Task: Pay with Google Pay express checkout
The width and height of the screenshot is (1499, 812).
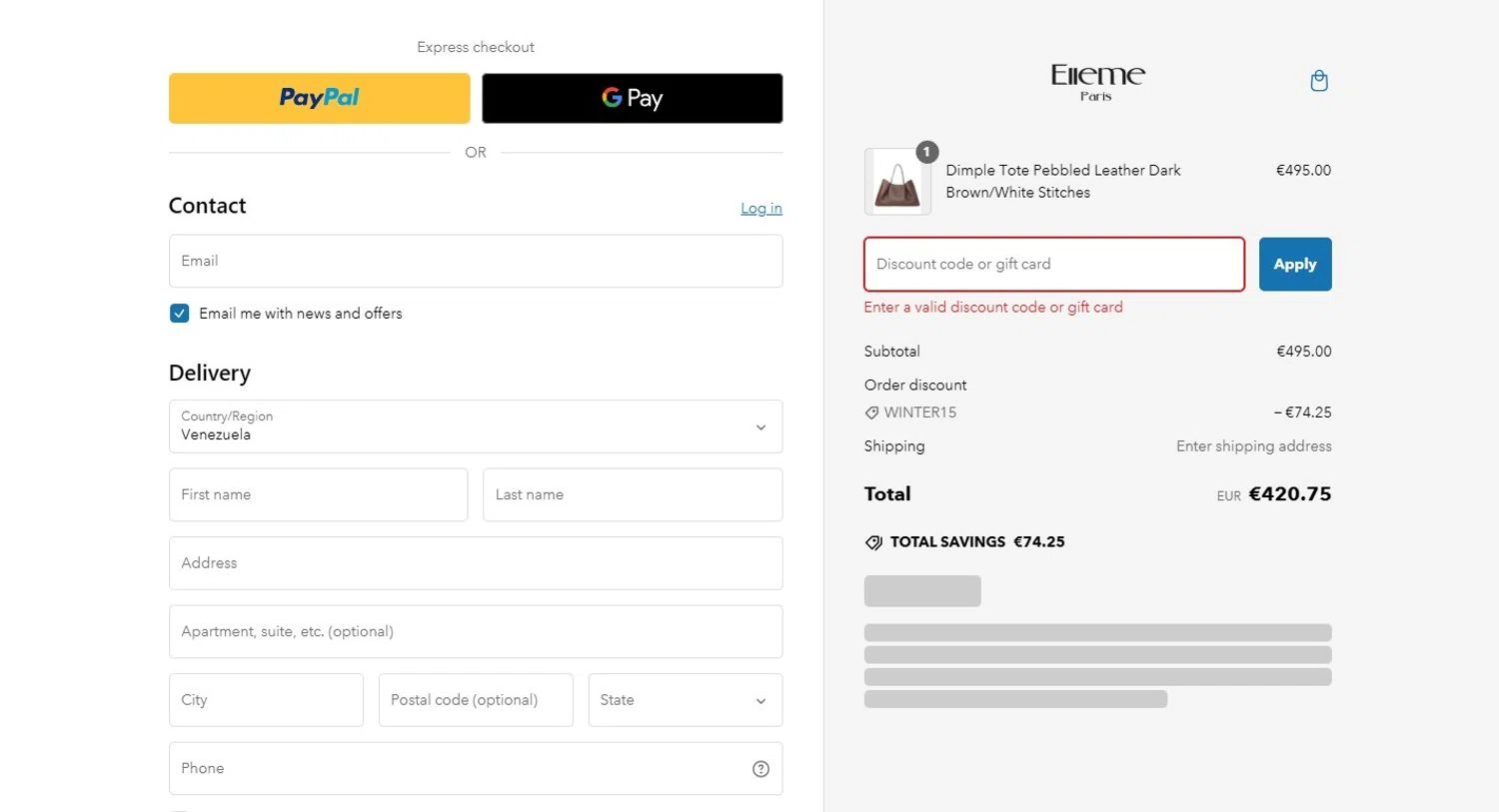Action: 633,98
